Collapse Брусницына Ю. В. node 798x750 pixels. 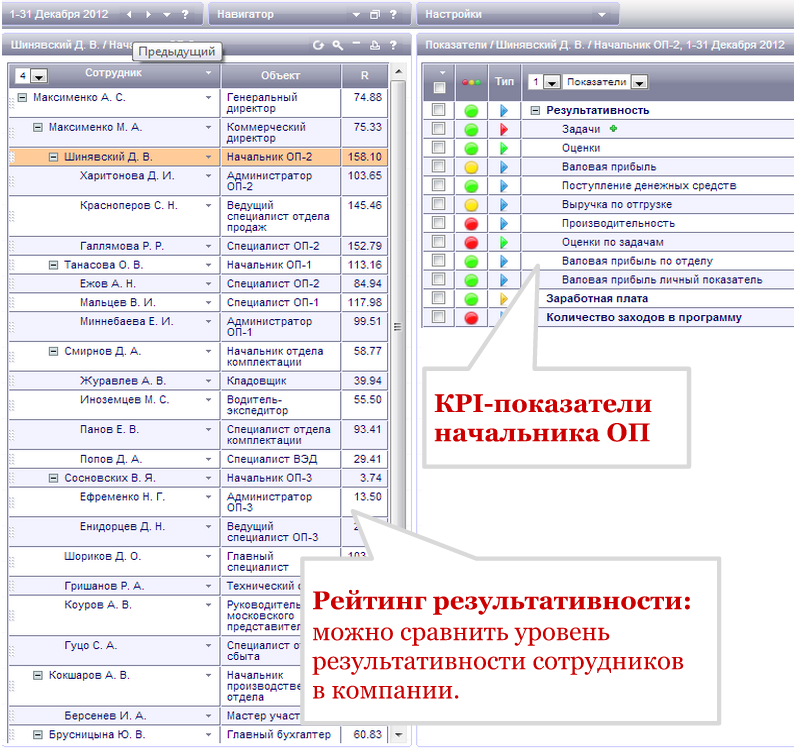coord(38,735)
